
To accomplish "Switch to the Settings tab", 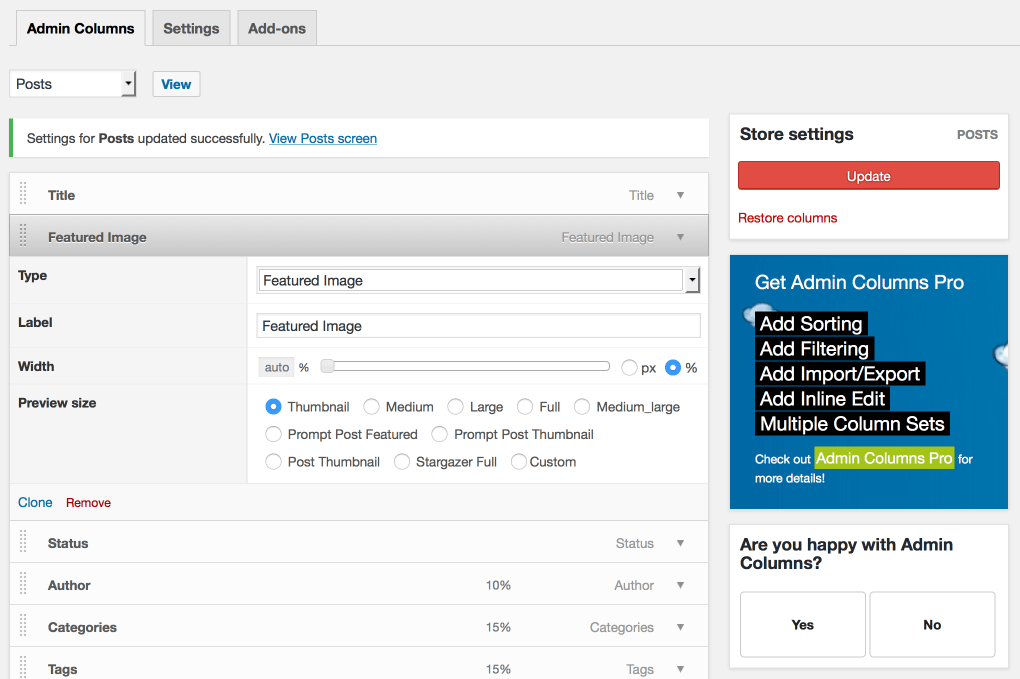I will (191, 29).
